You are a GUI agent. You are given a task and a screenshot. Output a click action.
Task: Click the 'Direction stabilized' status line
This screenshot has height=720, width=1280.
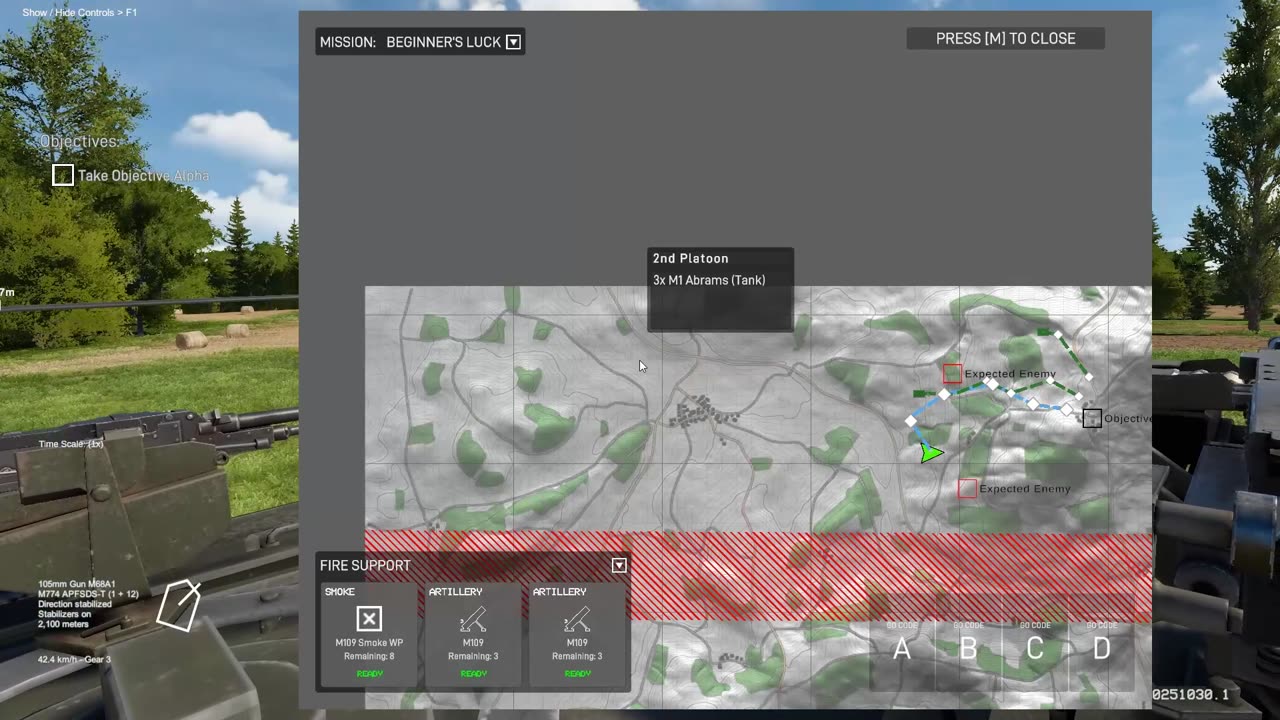[x=73, y=604]
